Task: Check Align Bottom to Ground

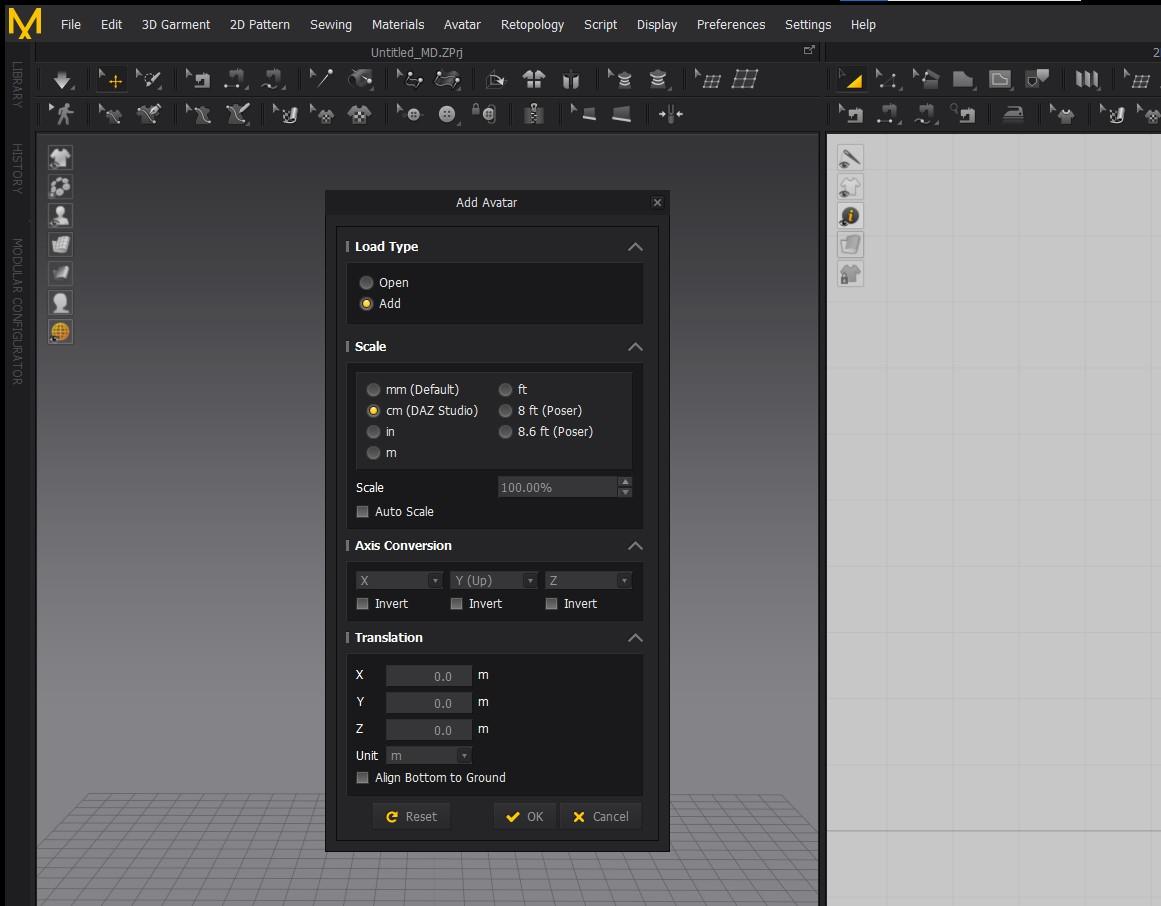Action: click(363, 778)
